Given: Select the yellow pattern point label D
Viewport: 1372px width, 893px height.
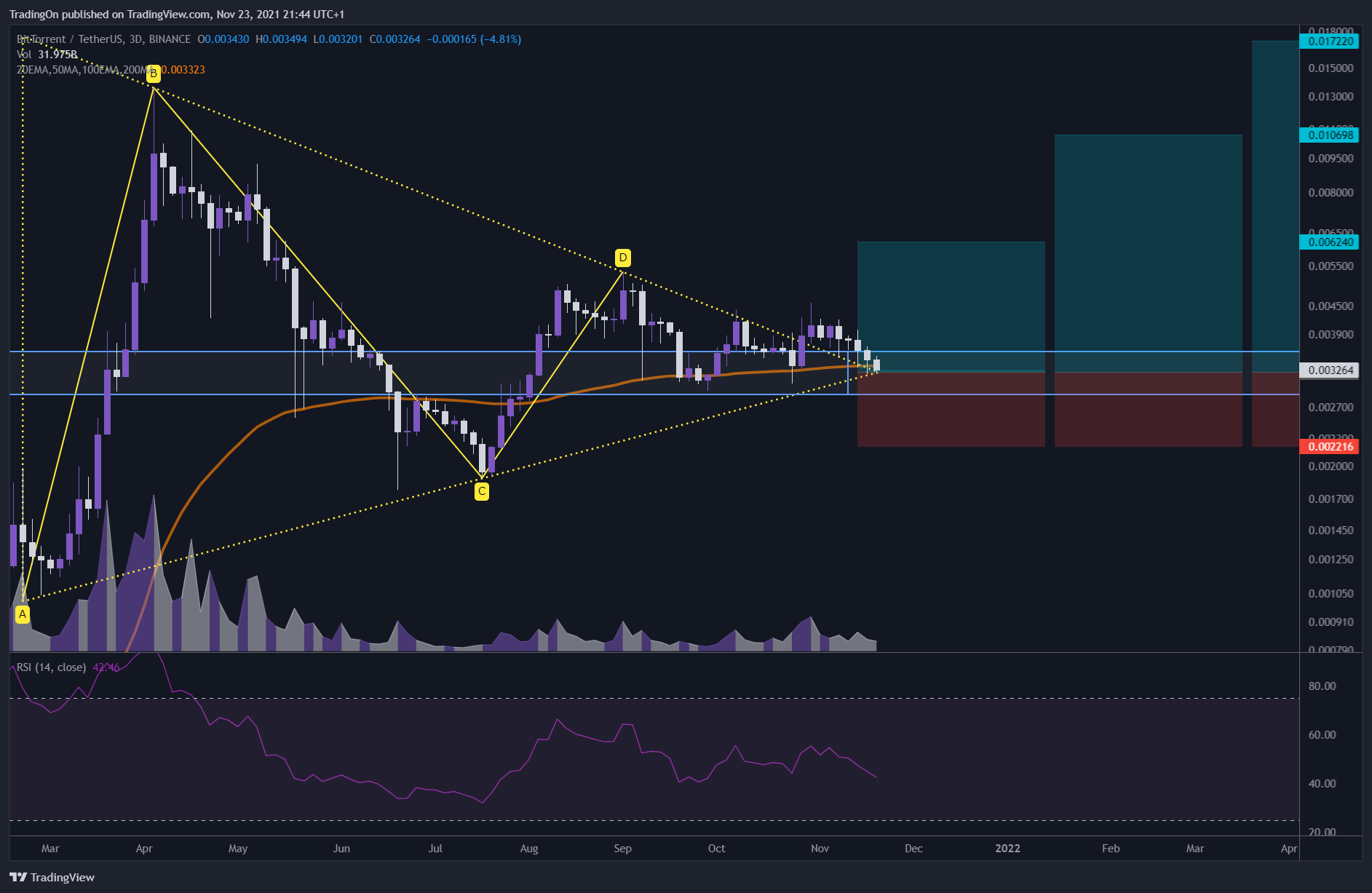Looking at the screenshot, I should coord(622,258).
